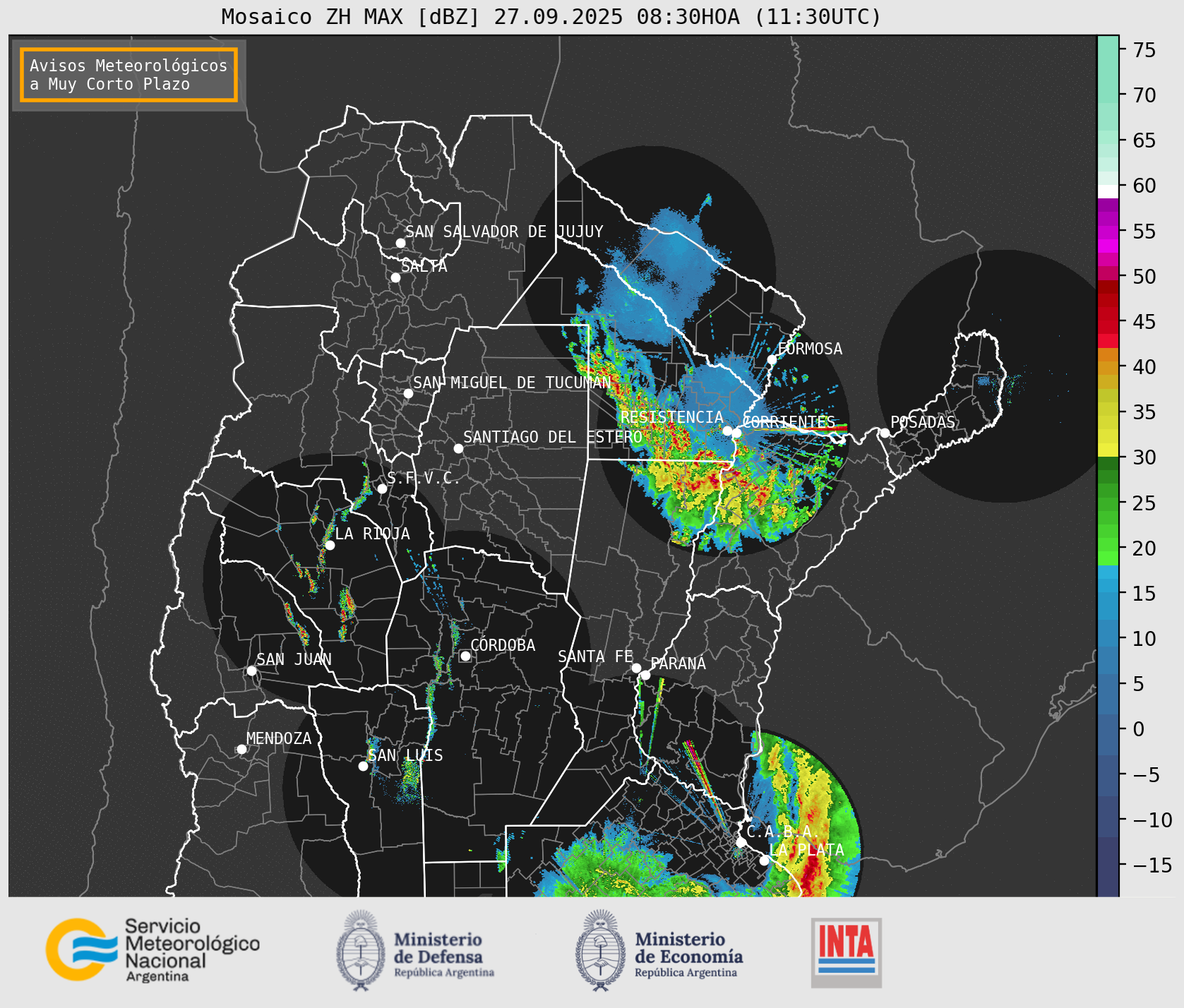
Task: Click the CÓRDOBA city label
Action: tap(503, 645)
